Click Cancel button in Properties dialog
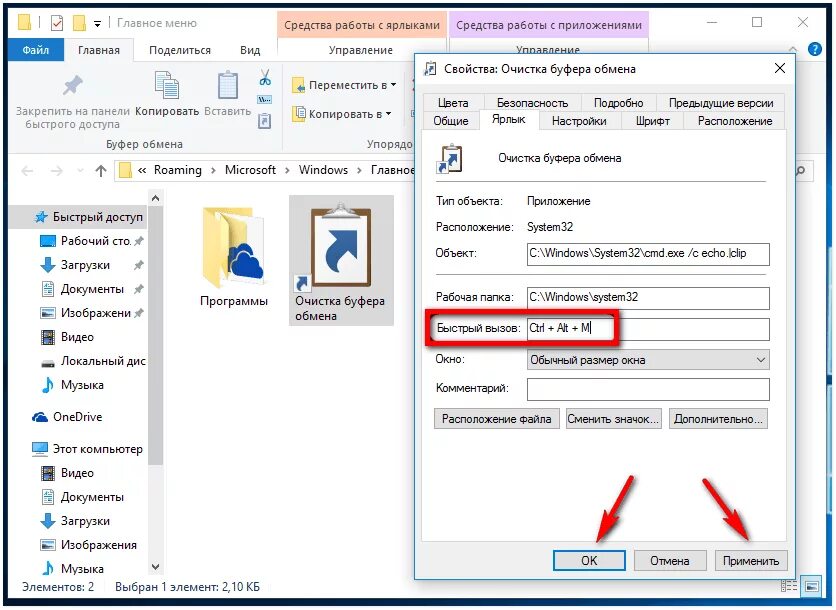The width and height of the screenshot is (836, 610). (x=670, y=560)
